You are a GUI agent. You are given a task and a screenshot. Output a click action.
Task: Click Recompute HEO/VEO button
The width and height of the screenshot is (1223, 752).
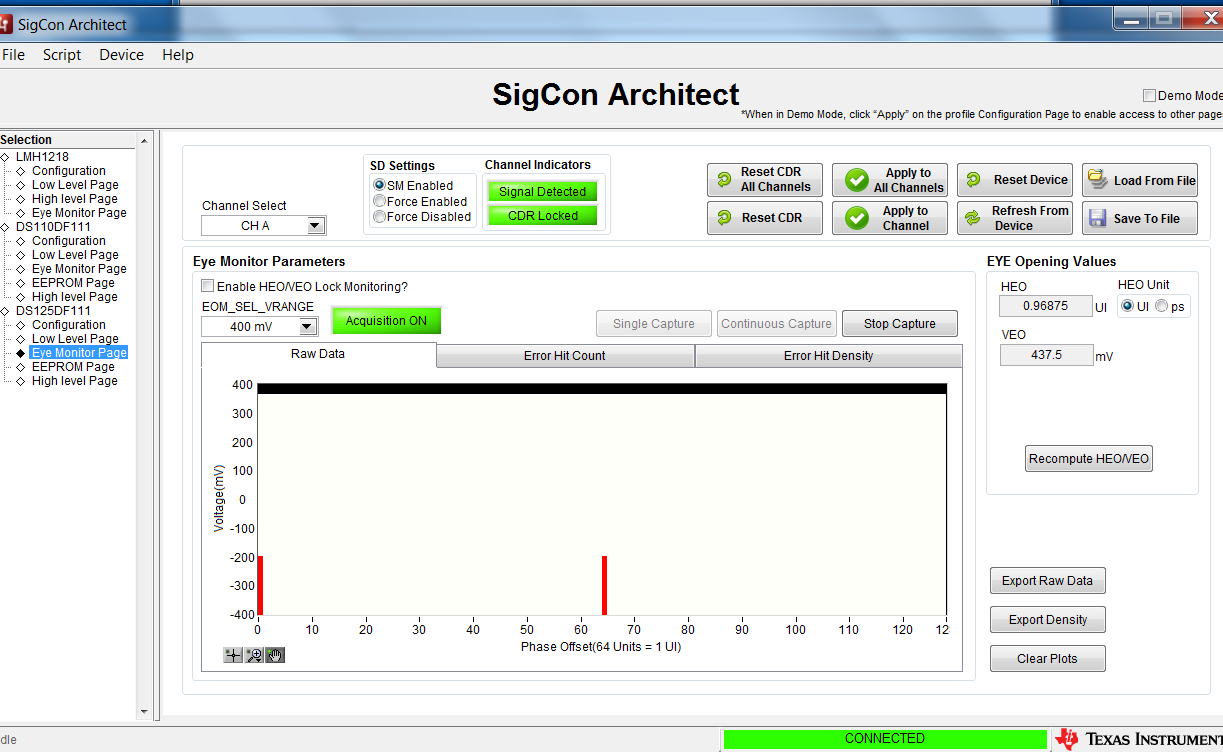(x=1089, y=459)
